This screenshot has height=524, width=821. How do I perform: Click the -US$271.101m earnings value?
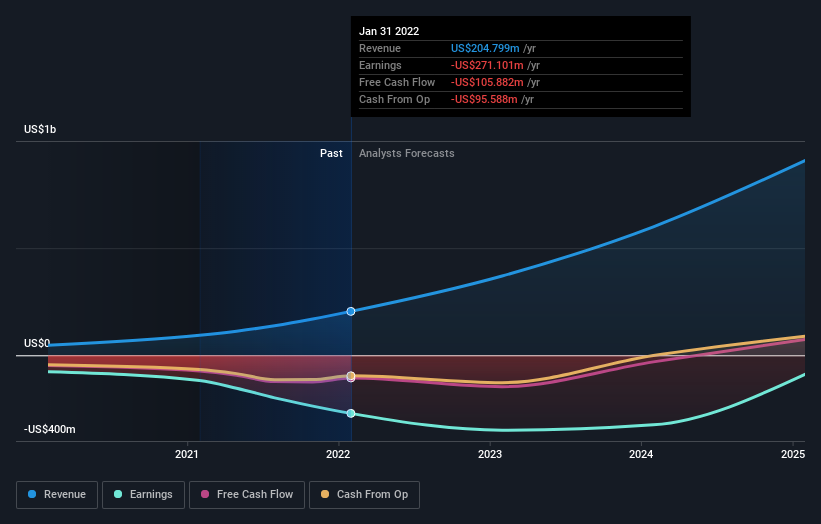487,65
